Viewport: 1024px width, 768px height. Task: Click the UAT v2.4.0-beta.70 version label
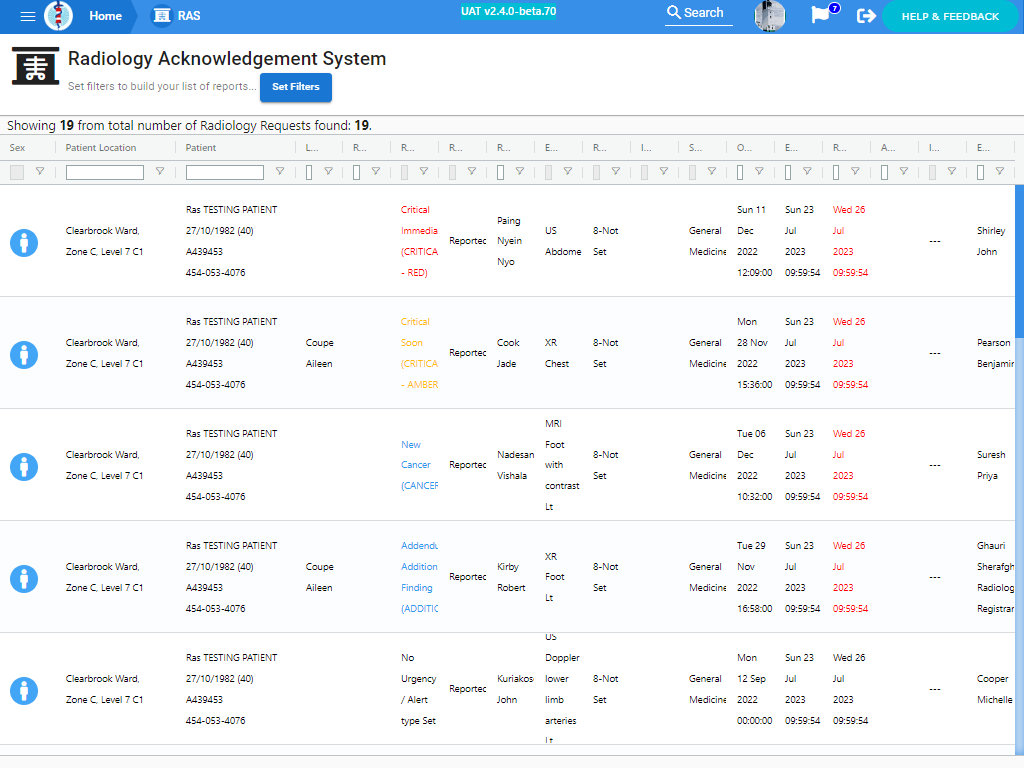pyautogui.click(x=508, y=12)
